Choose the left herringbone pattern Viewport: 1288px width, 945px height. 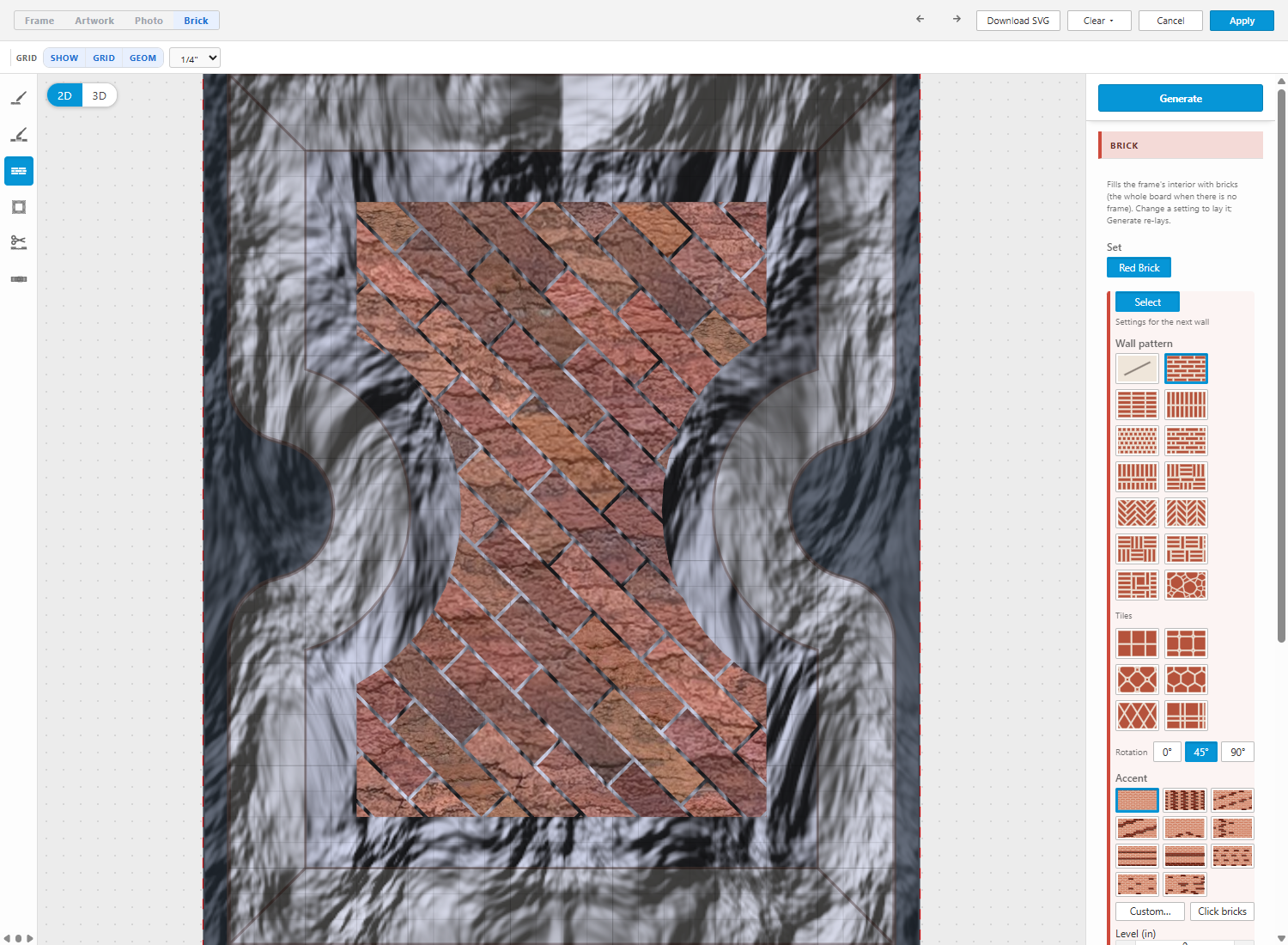click(x=1137, y=513)
